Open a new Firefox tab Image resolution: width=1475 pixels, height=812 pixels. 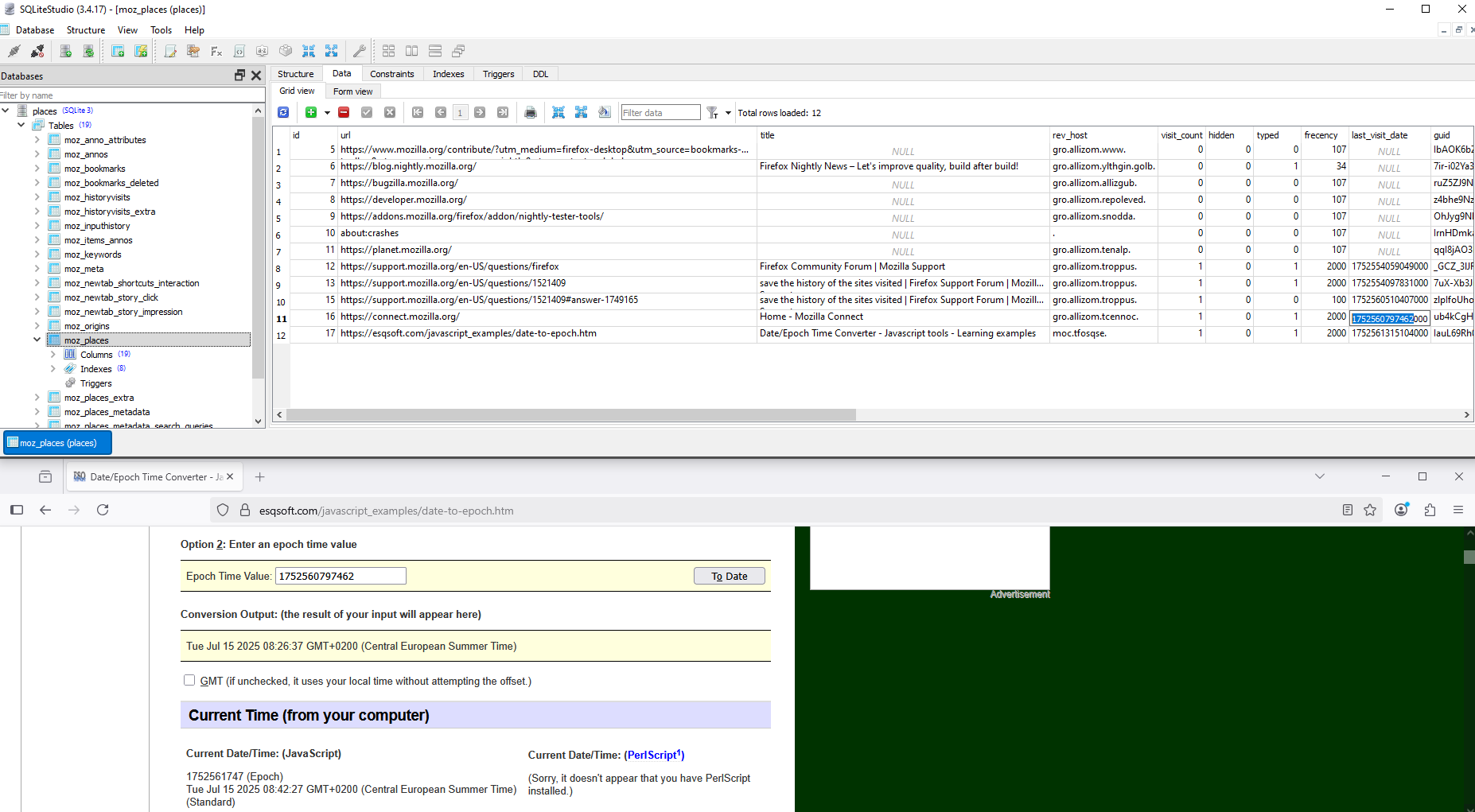coord(259,476)
